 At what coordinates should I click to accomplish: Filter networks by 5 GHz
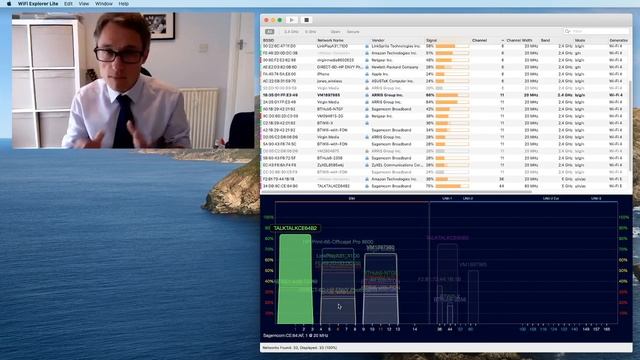point(311,32)
